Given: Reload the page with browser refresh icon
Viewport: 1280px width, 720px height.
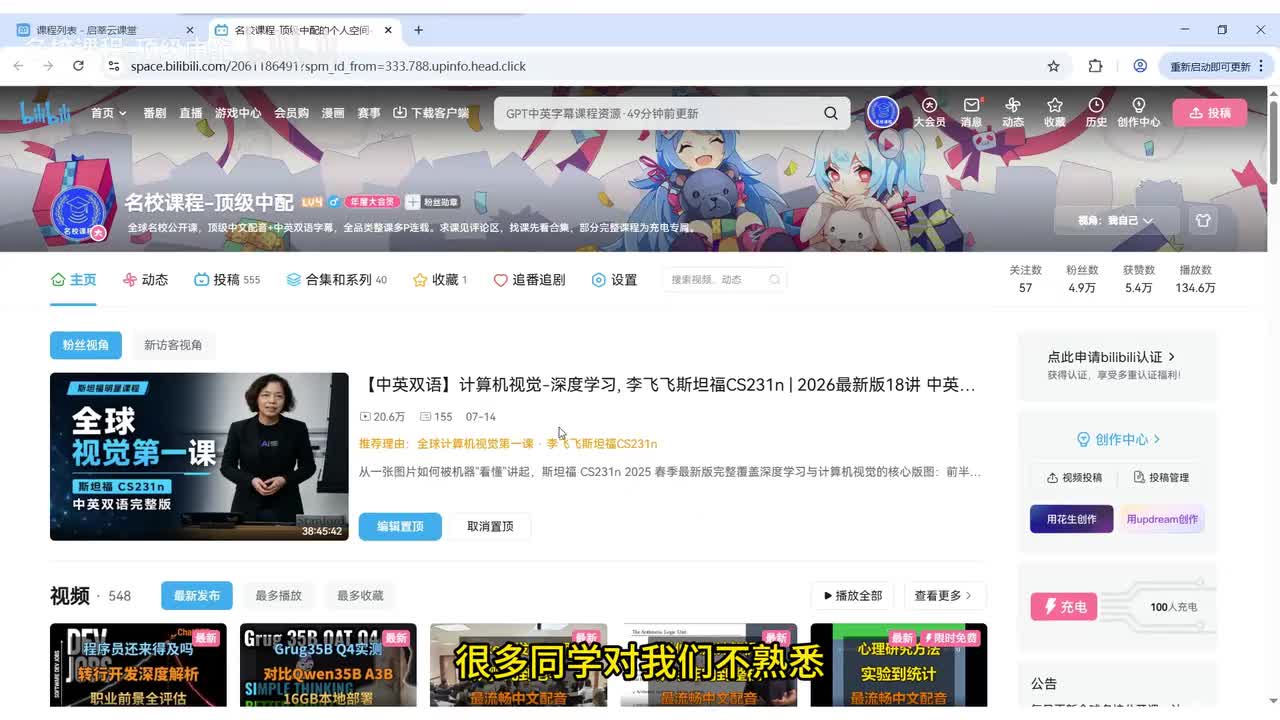Looking at the screenshot, I should (x=78, y=66).
